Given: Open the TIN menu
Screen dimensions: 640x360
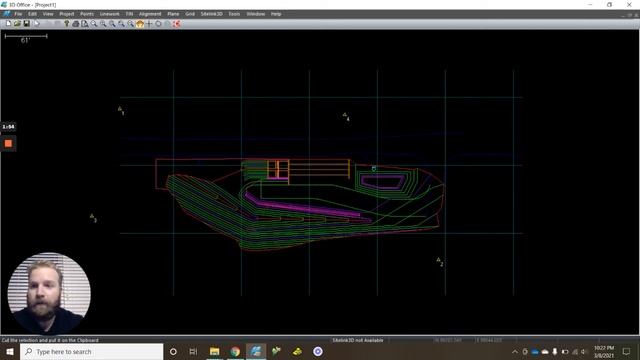Looking at the screenshot, I should tap(129, 14).
